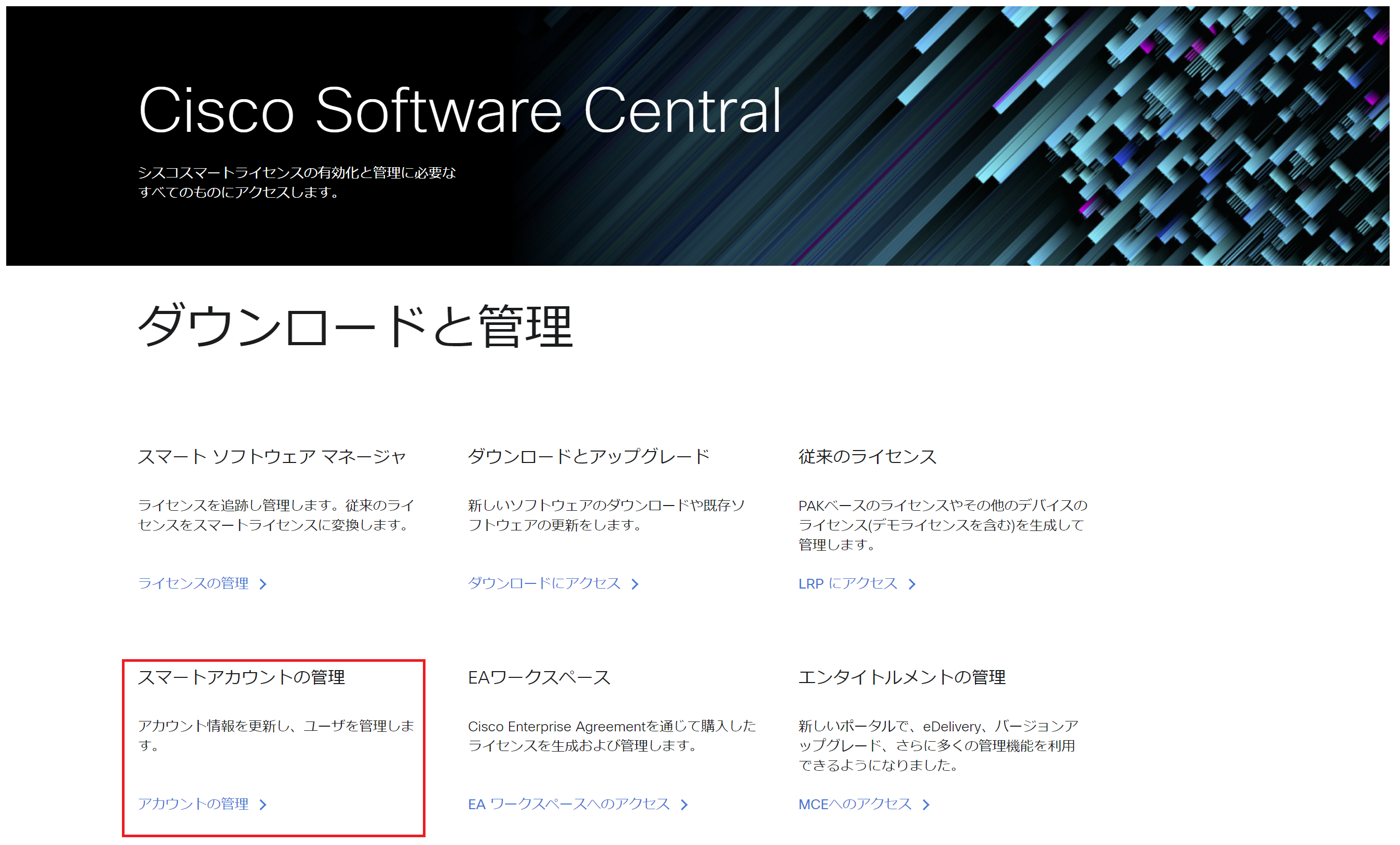Click chevron arrow beside LRP にアクセス
The image size is (1400, 845).
[913, 584]
